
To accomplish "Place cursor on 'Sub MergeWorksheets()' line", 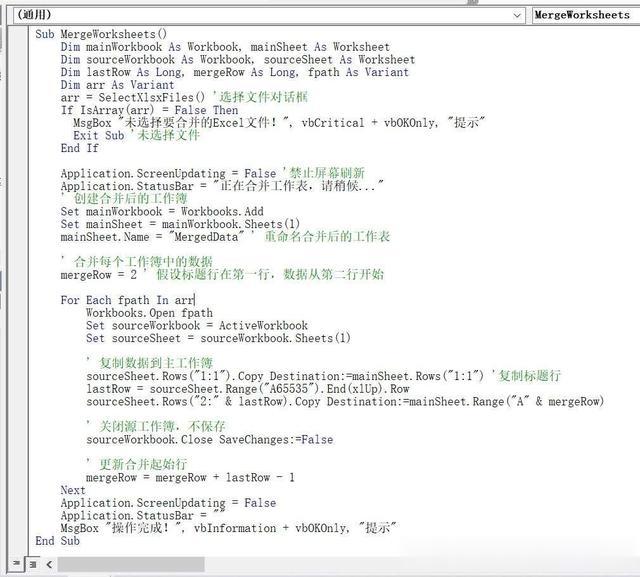I will tap(101, 34).
